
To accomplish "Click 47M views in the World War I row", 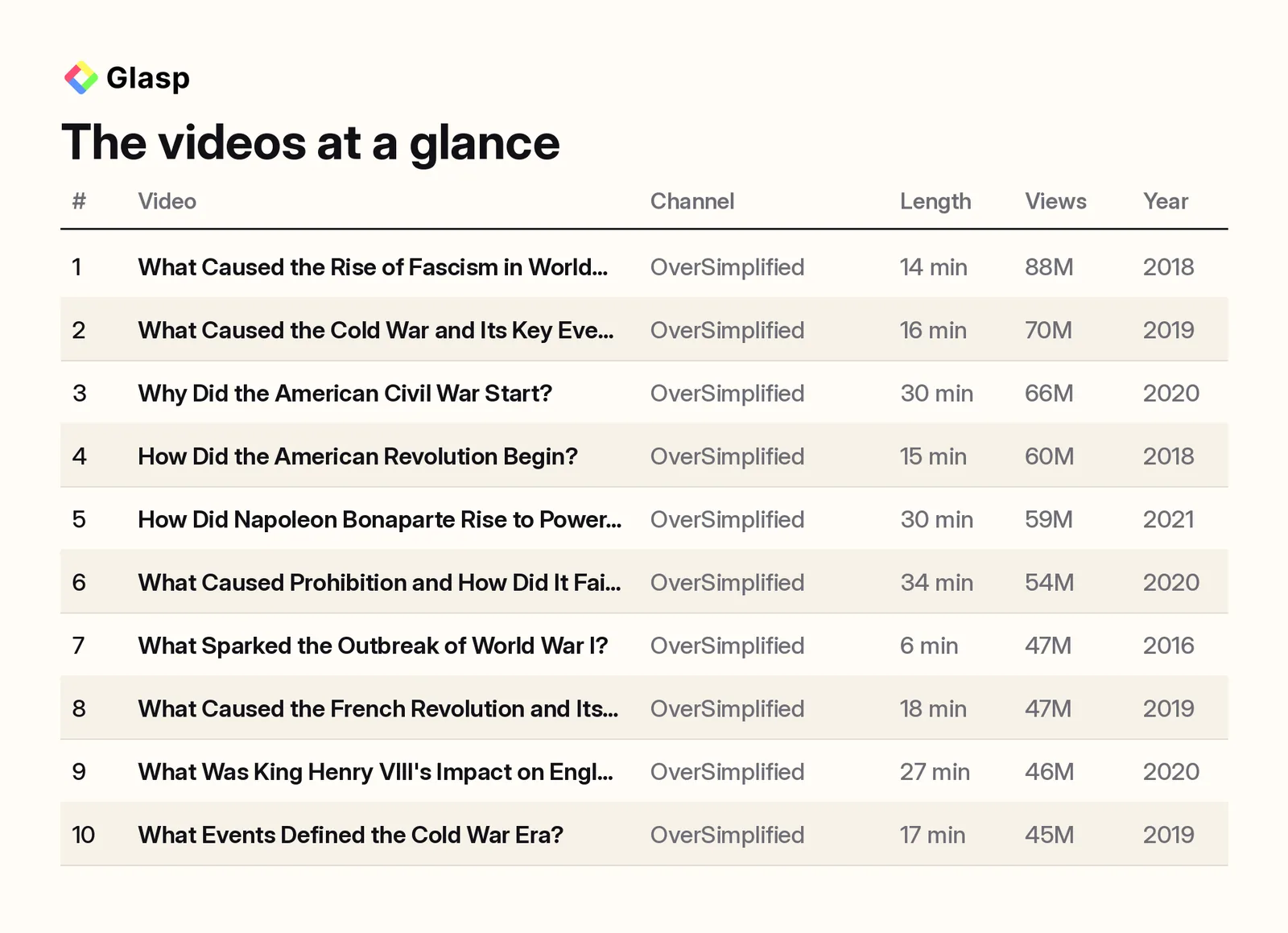I will point(1048,646).
